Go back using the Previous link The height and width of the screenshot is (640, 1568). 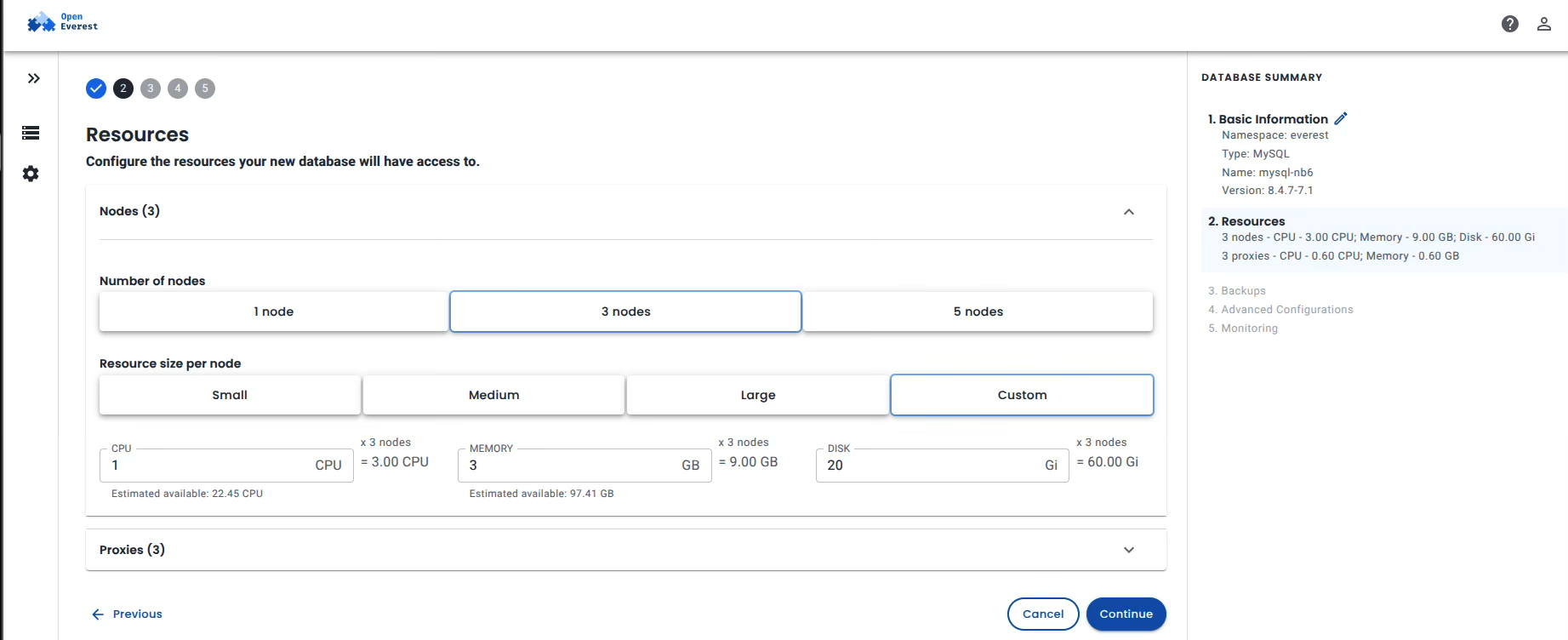tap(127, 614)
